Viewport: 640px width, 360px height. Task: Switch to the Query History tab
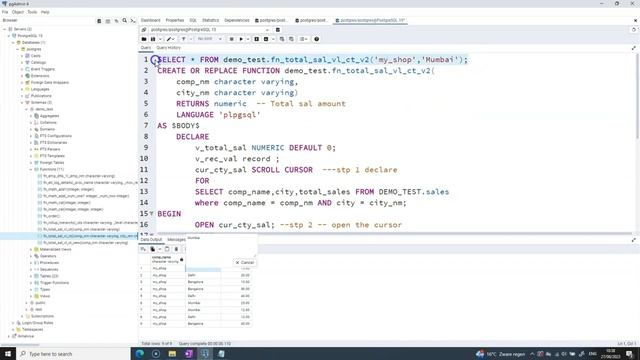click(x=169, y=48)
